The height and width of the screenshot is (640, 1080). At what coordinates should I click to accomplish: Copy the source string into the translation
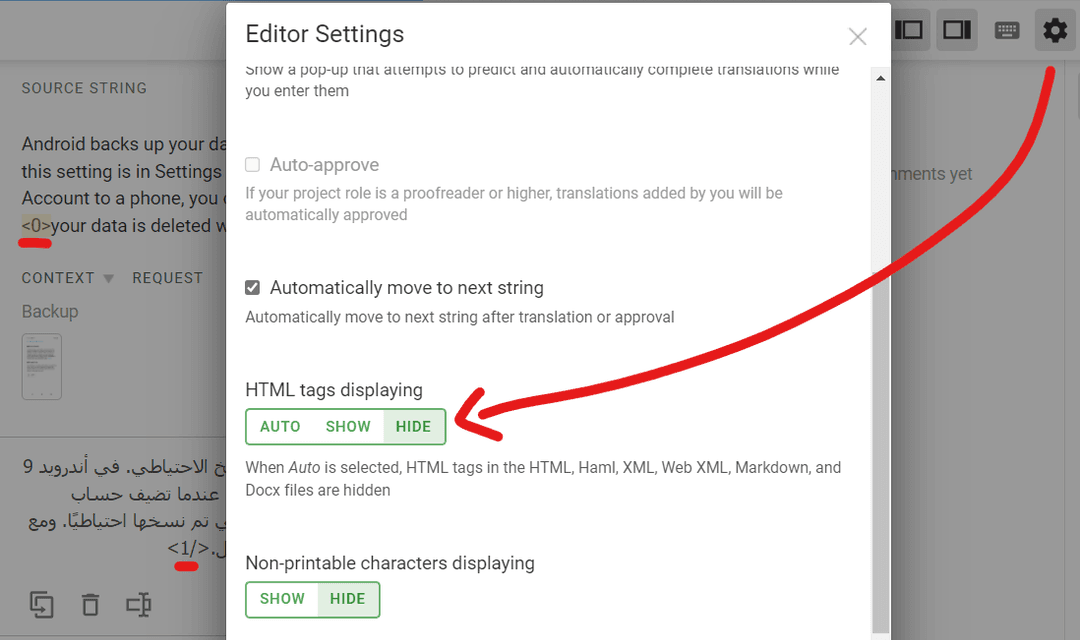point(41,604)
